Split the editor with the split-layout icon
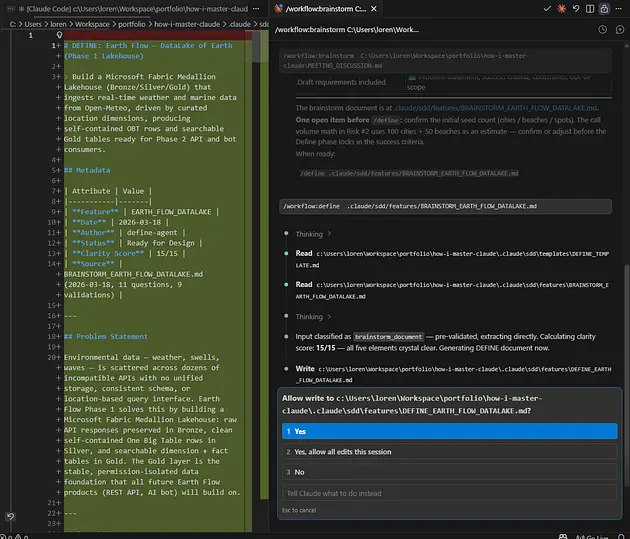630x539 pixels. coord(590,8)
